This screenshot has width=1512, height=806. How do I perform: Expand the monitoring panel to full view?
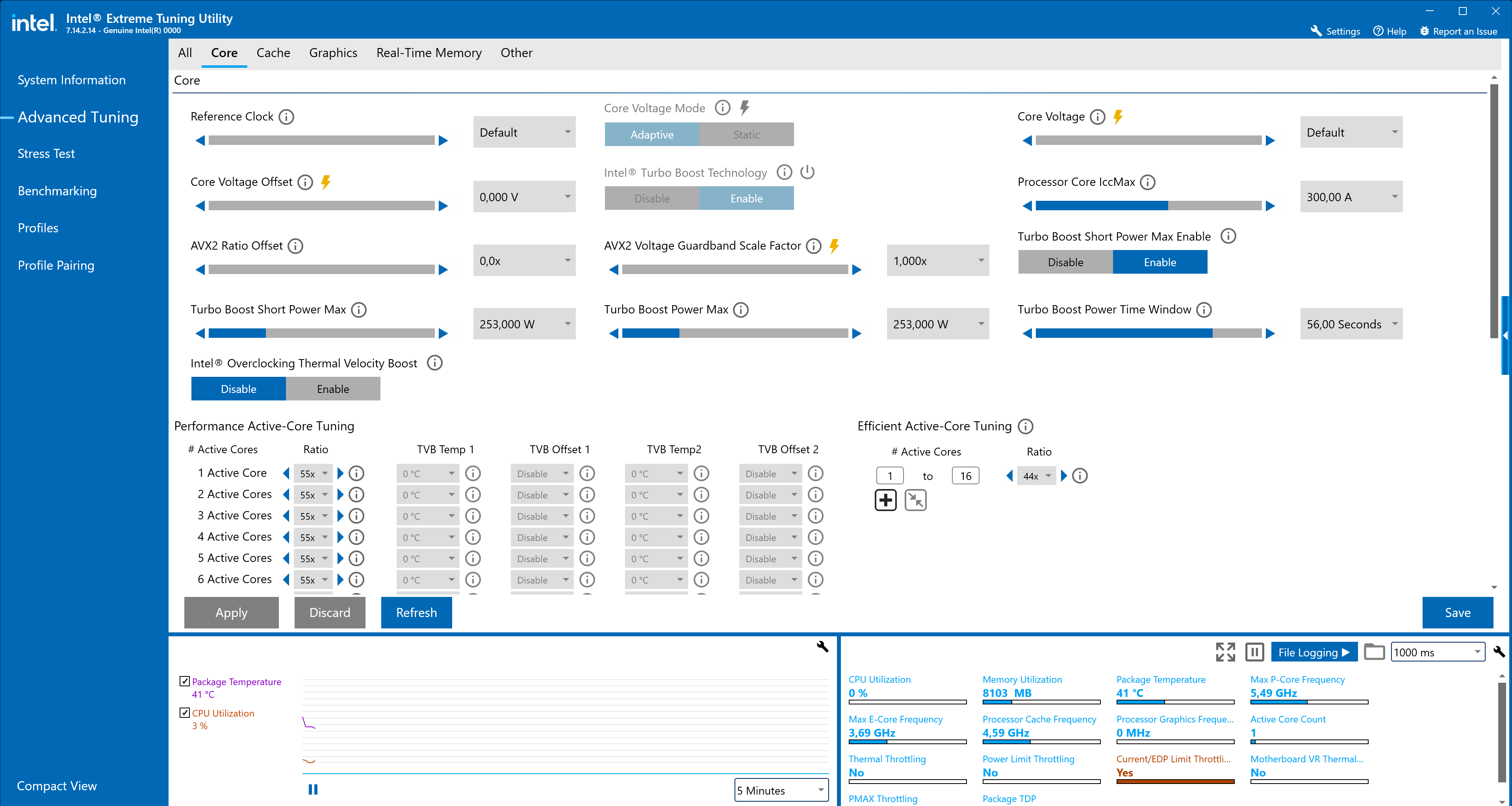(x=1225, y=652)
